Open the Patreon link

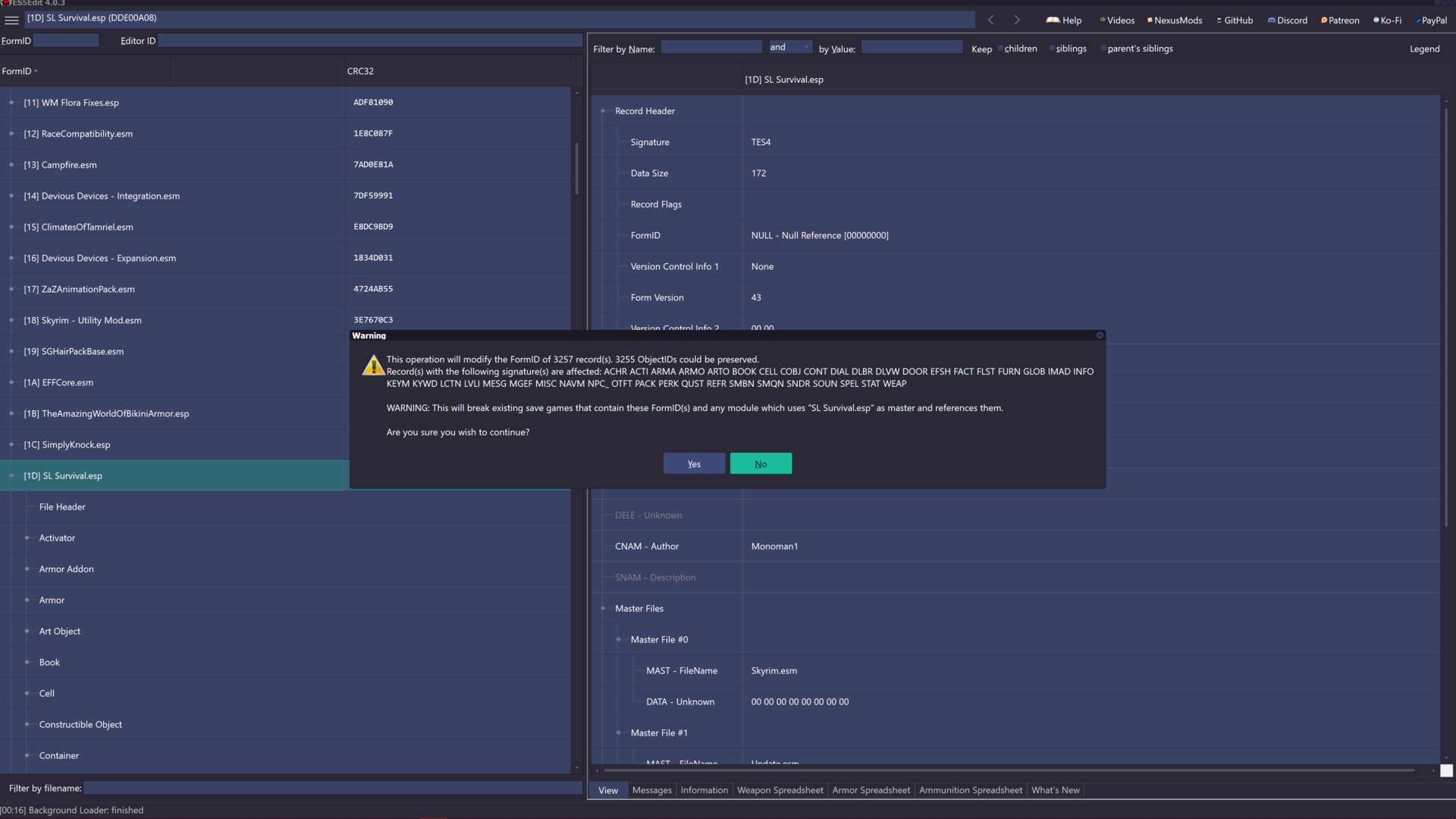pyautogui.click(x=1340, y=20)
